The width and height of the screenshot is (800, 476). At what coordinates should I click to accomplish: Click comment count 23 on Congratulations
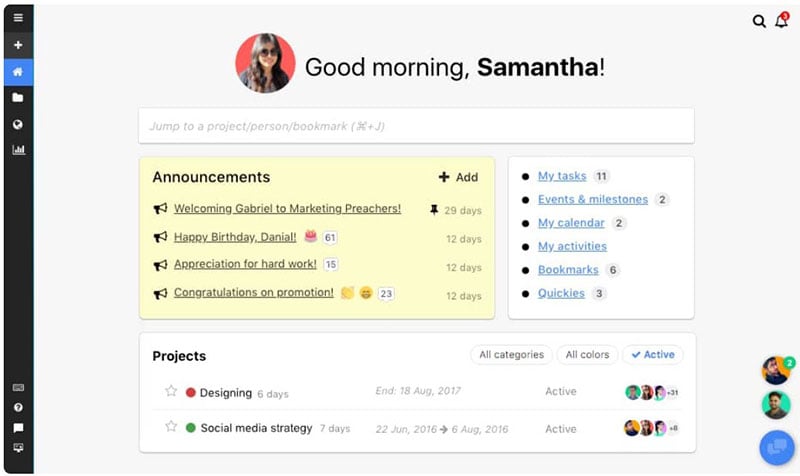point(386,294)
